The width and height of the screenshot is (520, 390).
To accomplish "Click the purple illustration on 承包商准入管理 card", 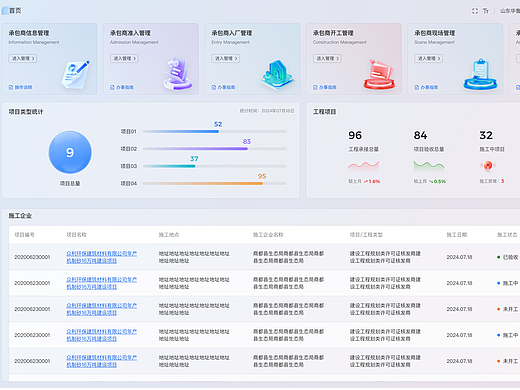I will tap(178, 74).
